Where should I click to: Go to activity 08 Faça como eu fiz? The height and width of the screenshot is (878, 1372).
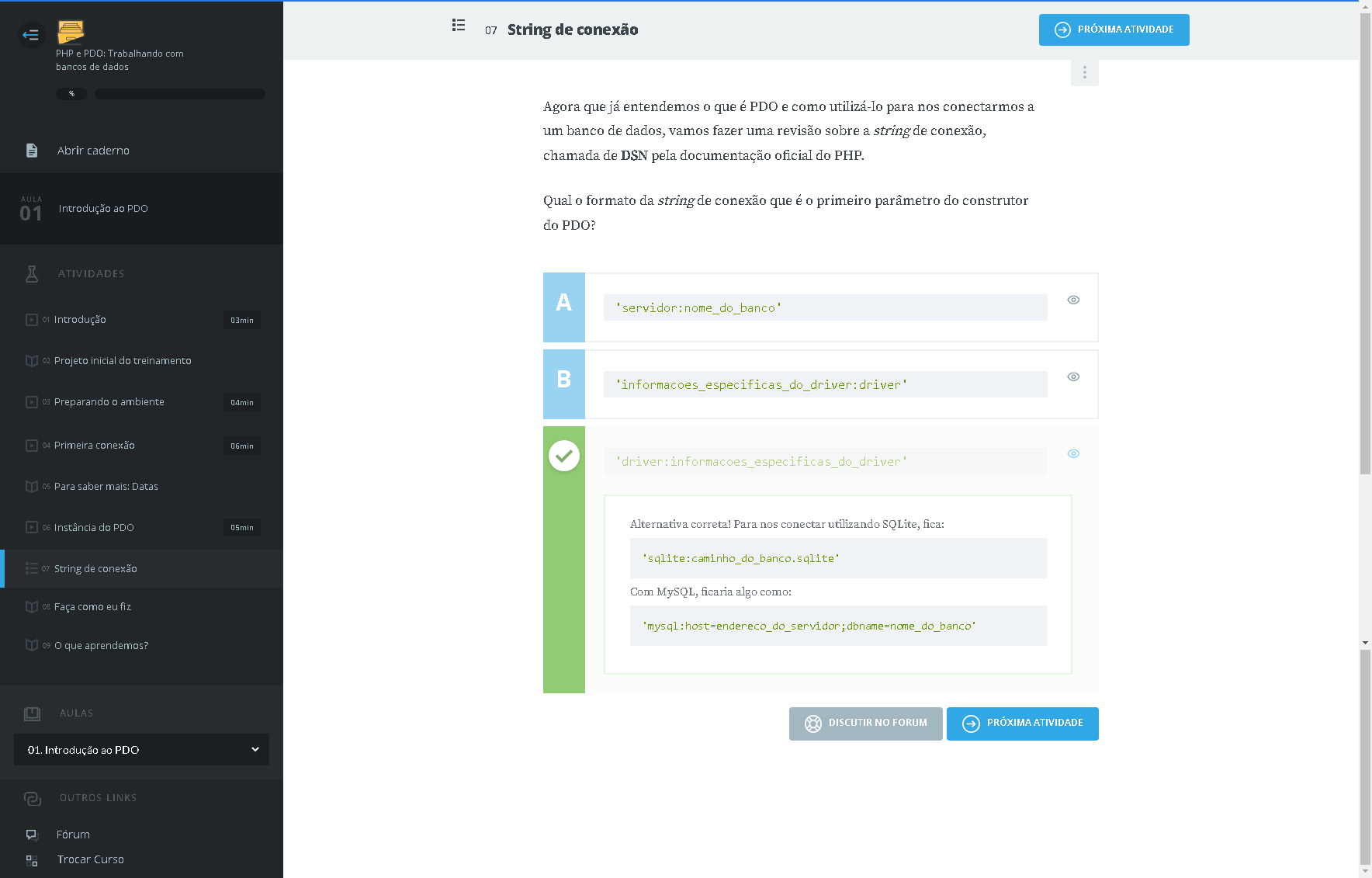pos(92,607)
